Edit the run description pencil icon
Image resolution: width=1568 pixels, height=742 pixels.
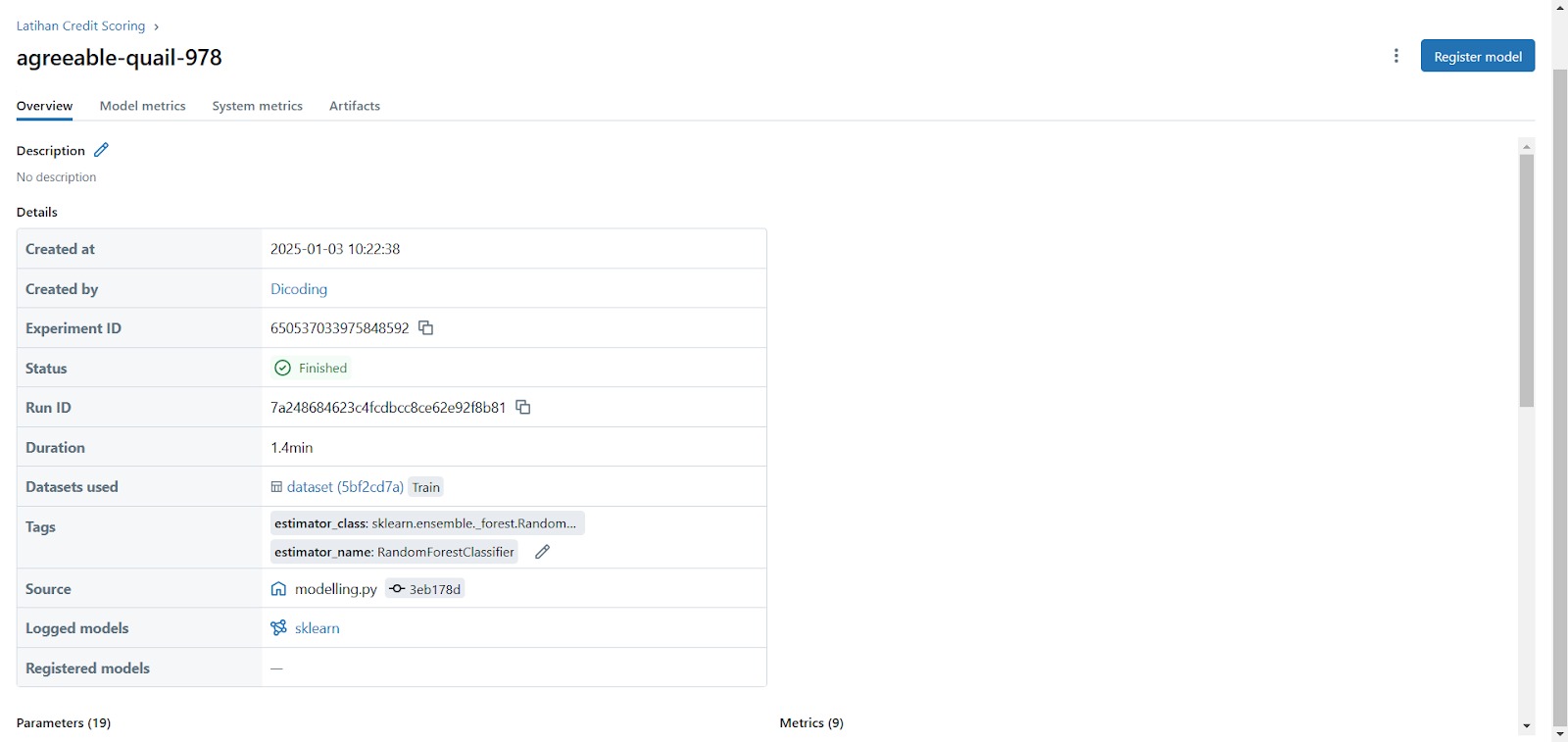(x=101, y=150)
